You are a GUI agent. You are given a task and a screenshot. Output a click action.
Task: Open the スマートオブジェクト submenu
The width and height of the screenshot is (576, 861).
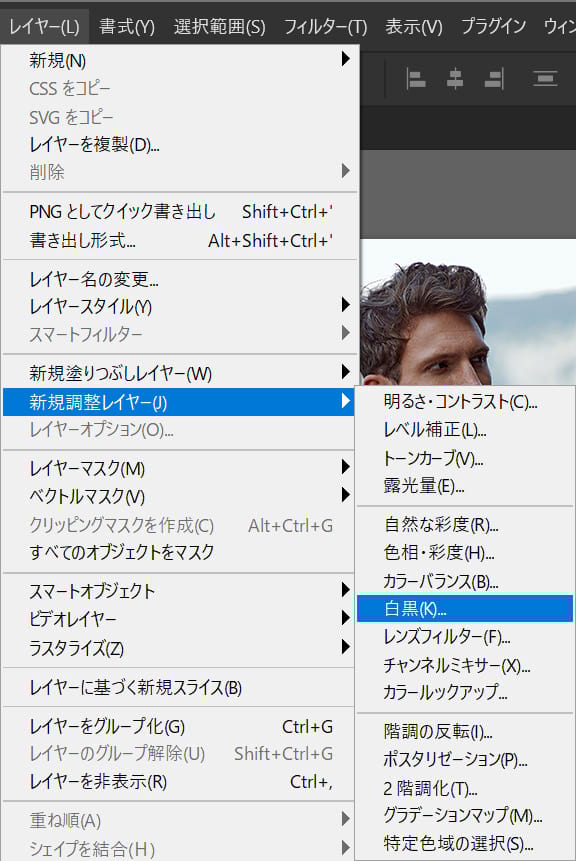click(x=180, y=591)
